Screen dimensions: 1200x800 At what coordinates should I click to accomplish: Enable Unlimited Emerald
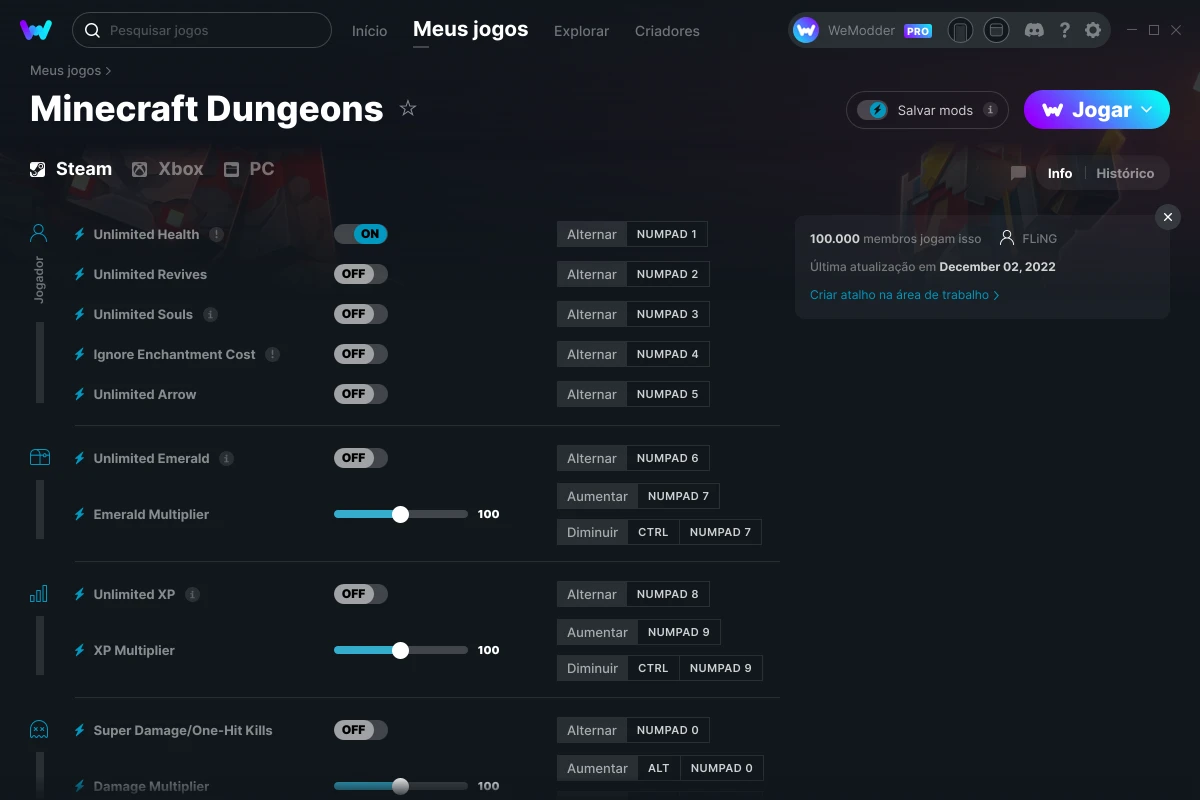tap(360, 457)
